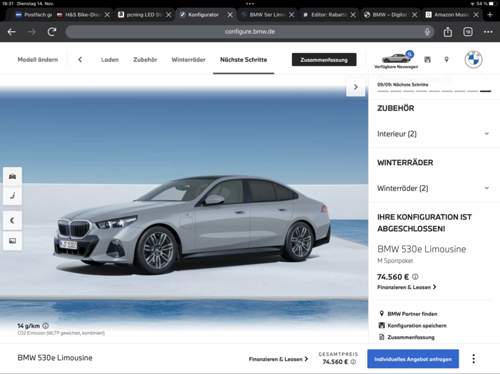Click Modell ändern link
500x374 pixels.
38,60
